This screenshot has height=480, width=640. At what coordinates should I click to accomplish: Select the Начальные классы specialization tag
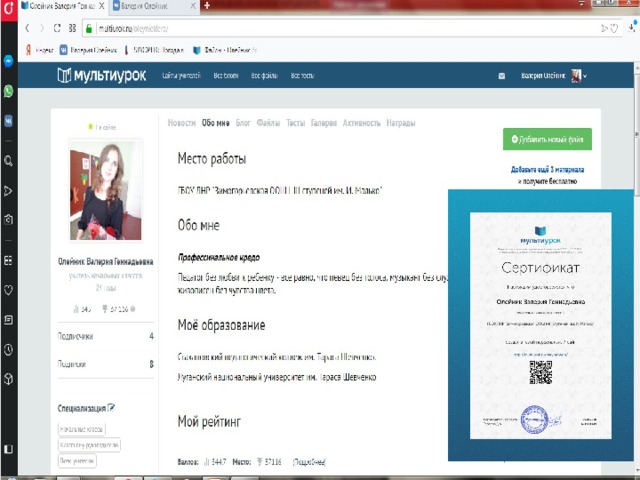point(82,429)
